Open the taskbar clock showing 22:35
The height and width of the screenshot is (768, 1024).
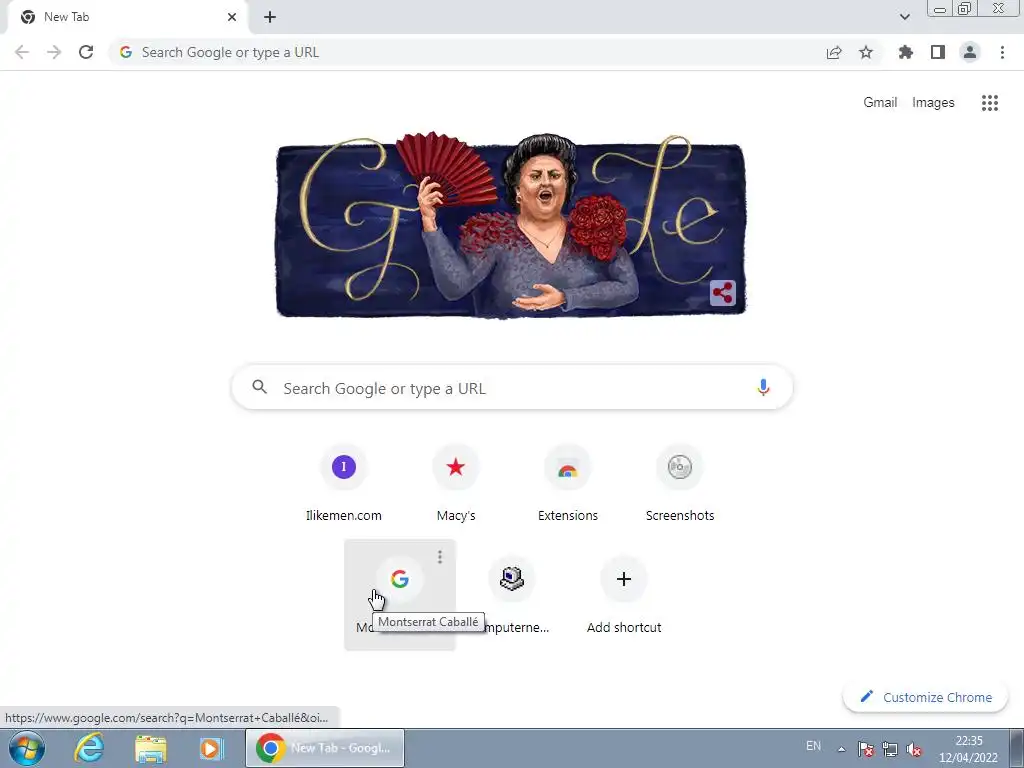click(x=968, y=749)
